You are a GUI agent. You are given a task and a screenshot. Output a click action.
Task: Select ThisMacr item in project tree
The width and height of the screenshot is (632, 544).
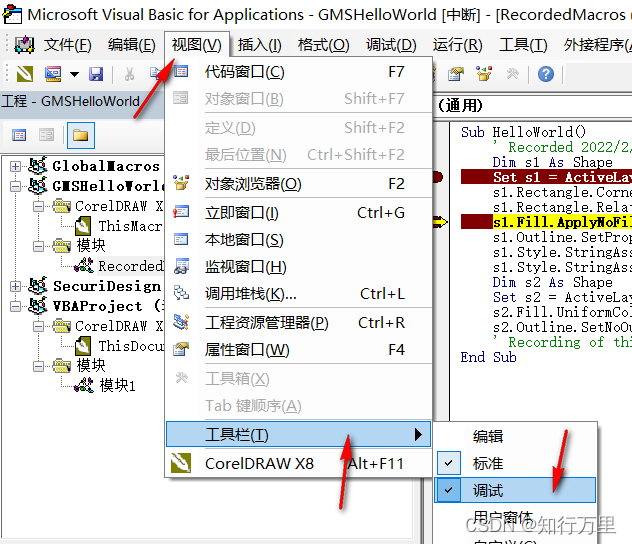click(130, 226)
